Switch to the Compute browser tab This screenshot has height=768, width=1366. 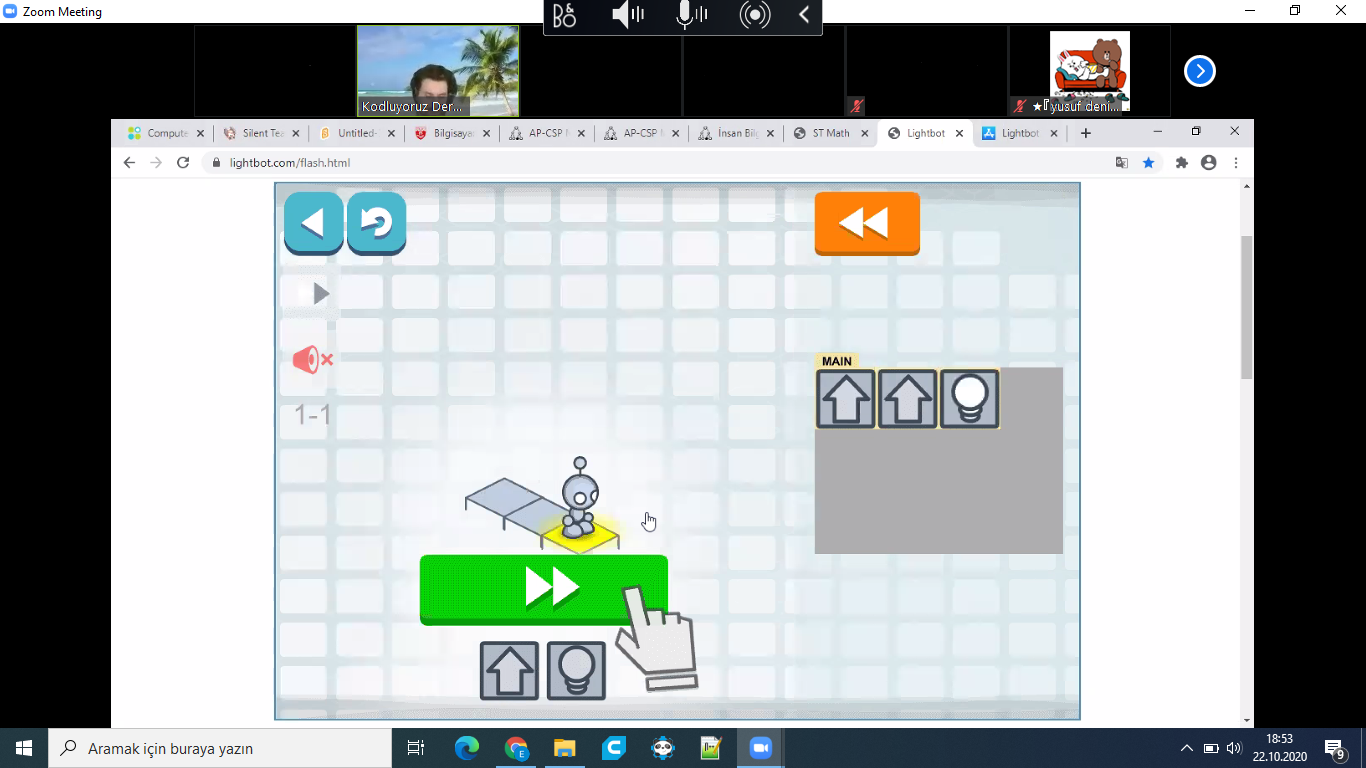coord(167,133)
